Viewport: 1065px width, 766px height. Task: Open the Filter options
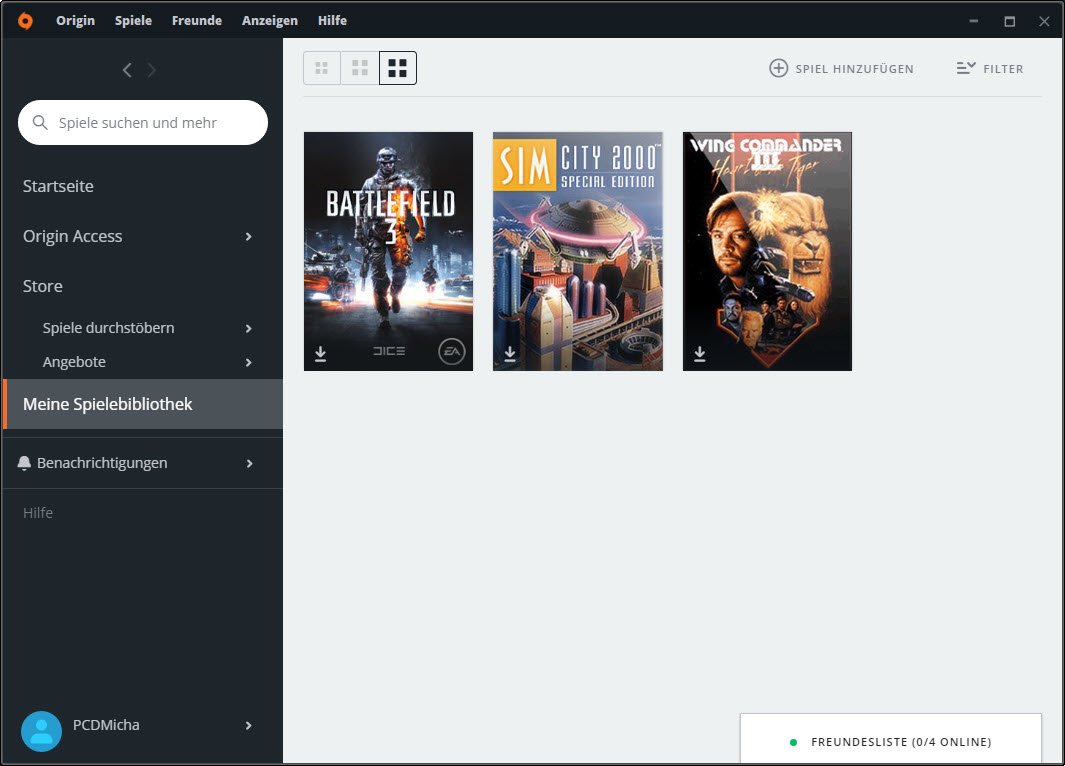coord(989,69)
